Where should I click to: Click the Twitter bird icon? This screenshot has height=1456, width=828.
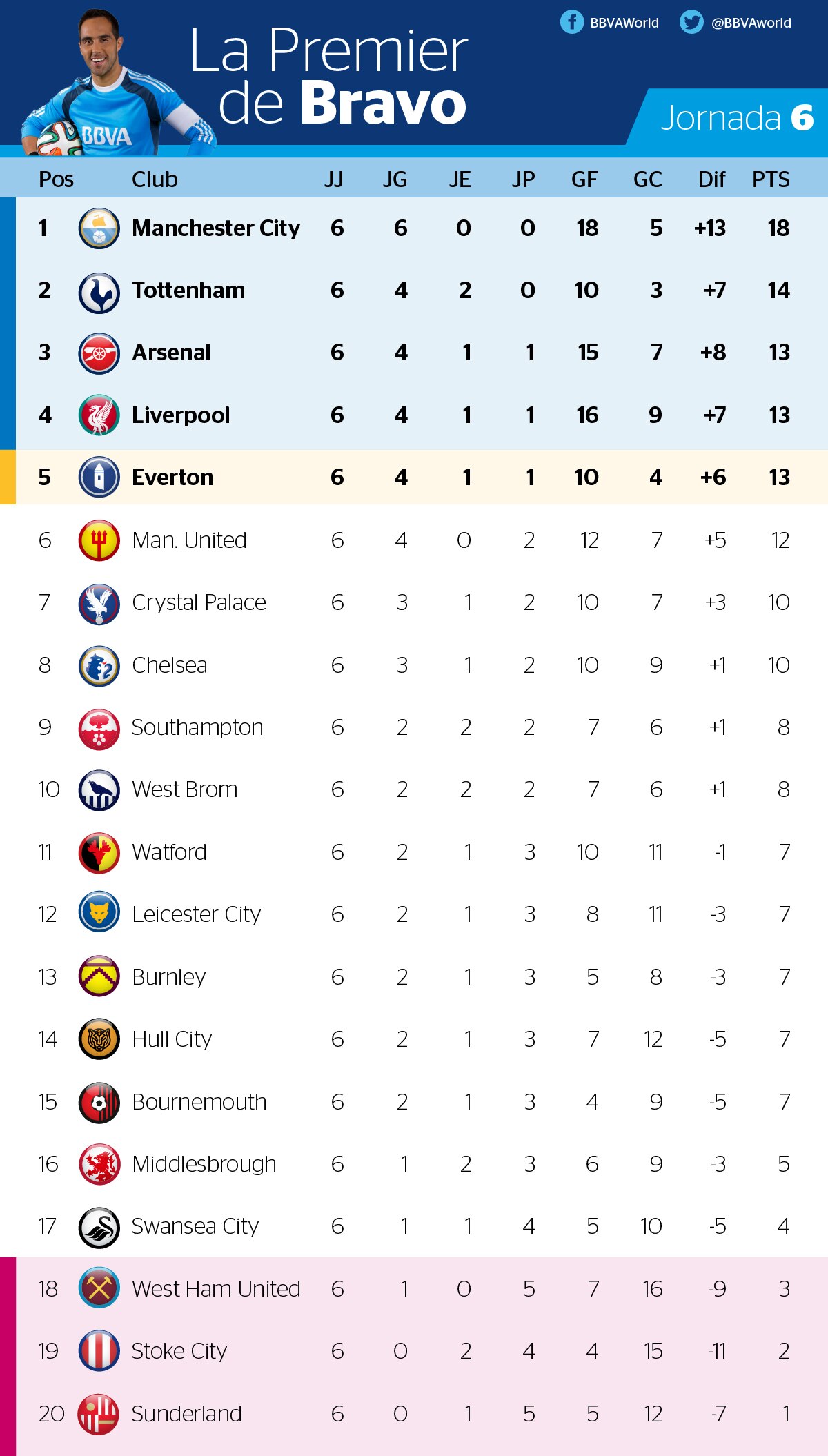(691, 22)
